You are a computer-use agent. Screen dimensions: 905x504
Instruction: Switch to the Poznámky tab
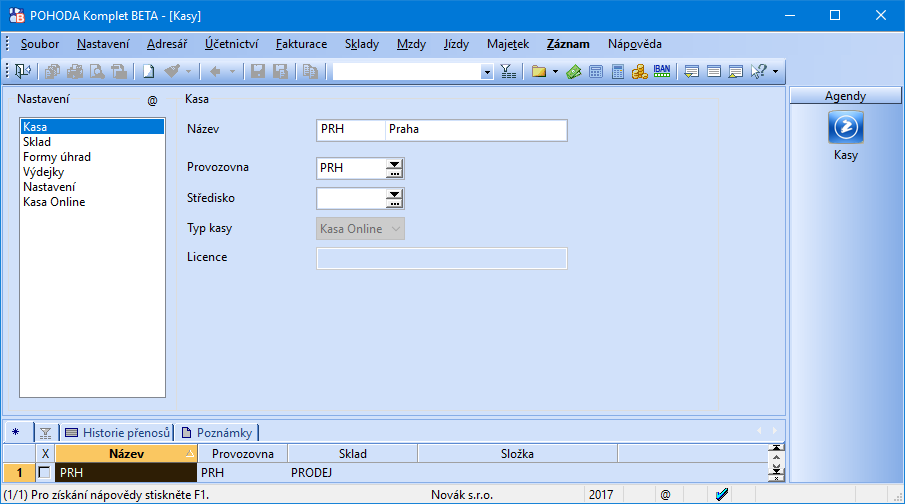click(217, 432)
